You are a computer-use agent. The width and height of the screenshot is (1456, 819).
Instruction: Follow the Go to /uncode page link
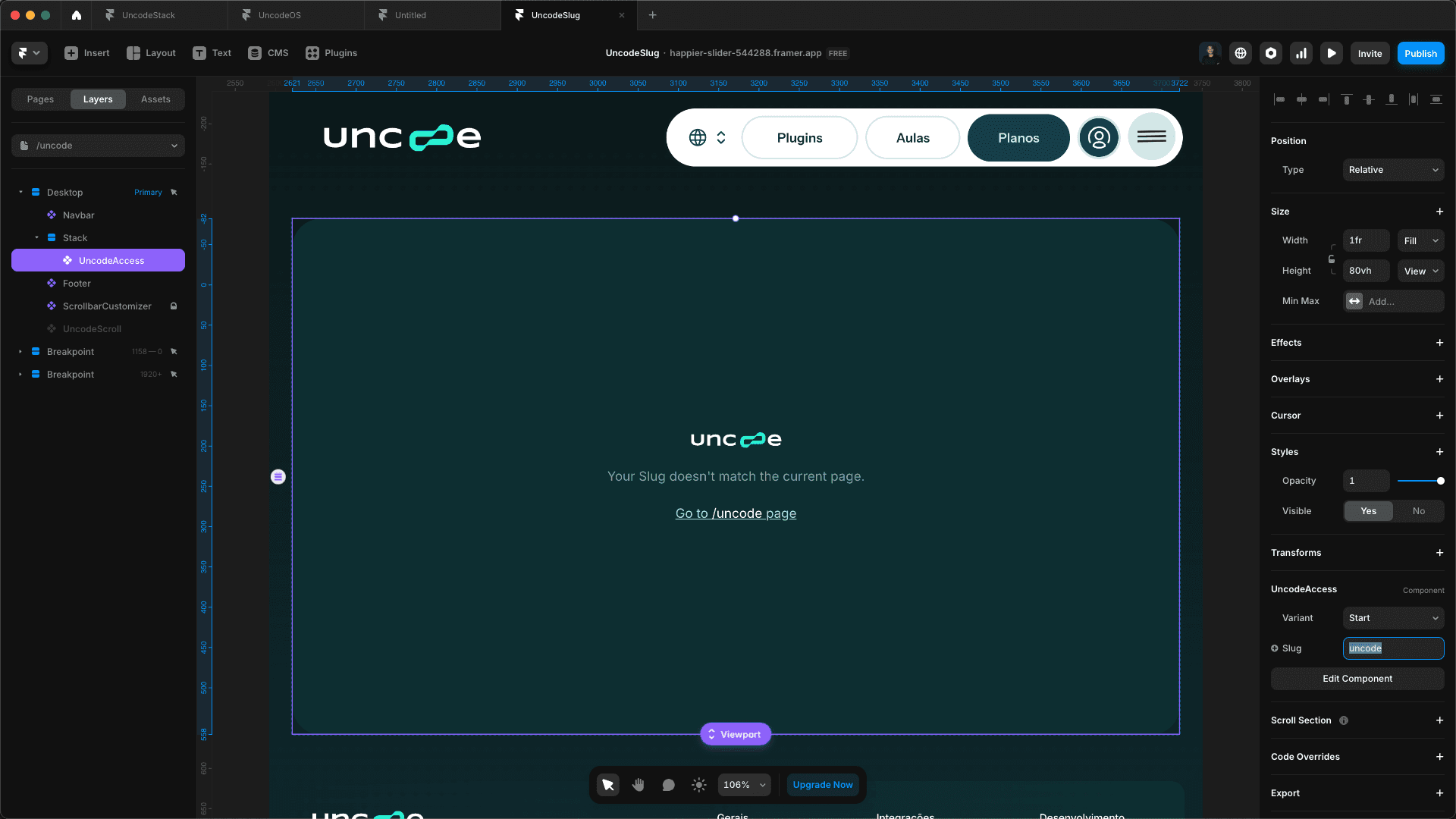736,513
